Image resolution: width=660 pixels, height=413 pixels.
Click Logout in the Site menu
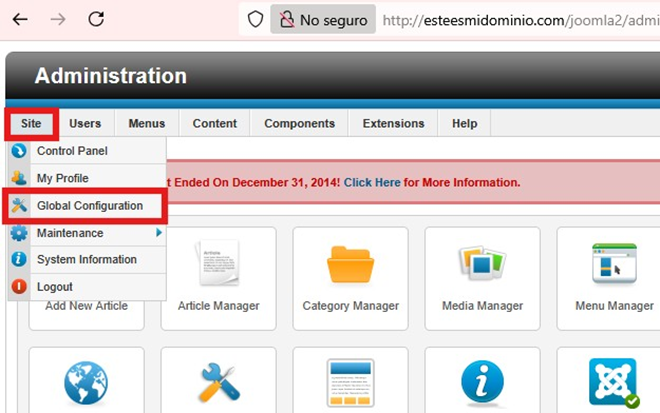(87, 287)
